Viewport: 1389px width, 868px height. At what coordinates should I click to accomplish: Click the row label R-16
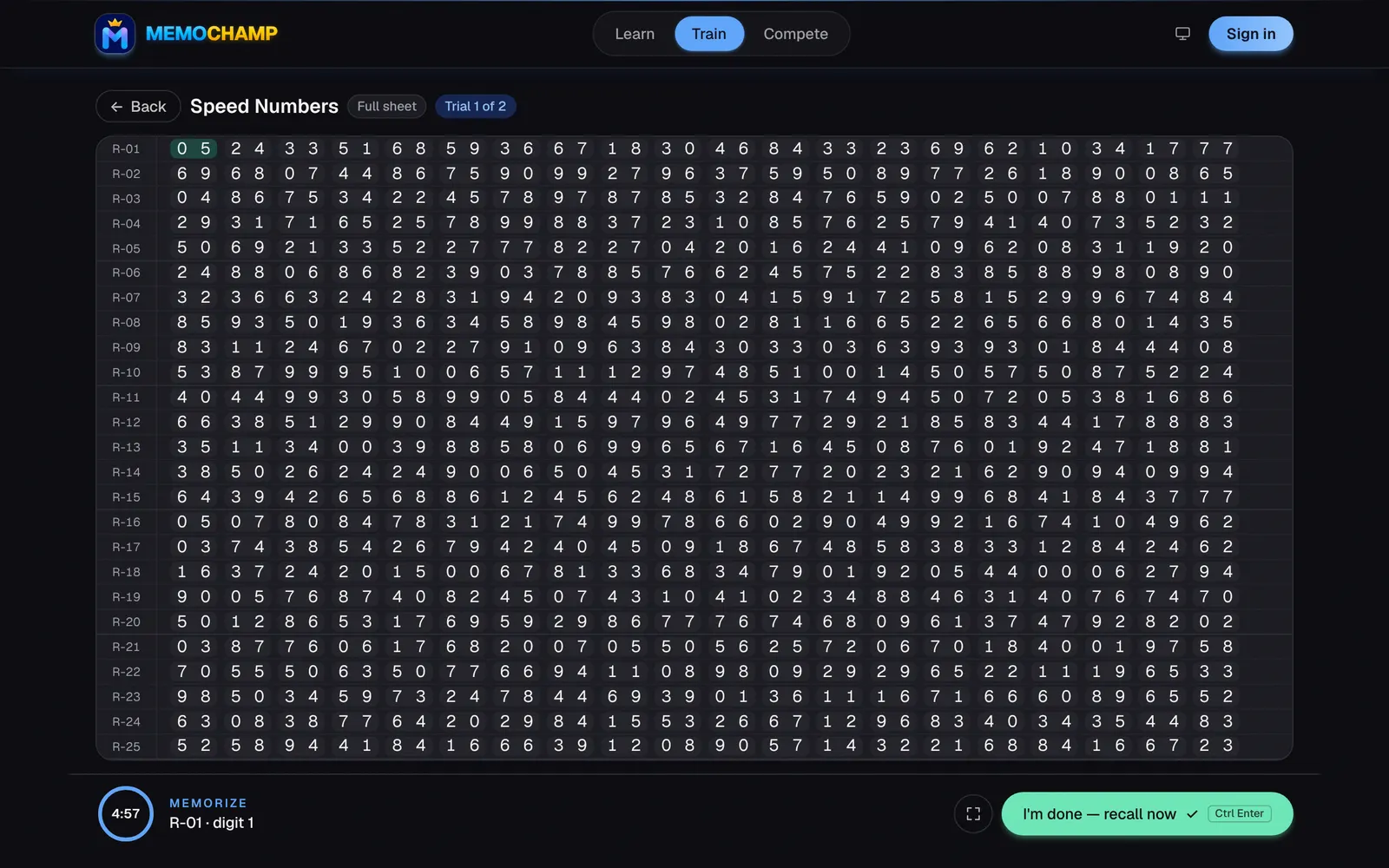[126, 523]
